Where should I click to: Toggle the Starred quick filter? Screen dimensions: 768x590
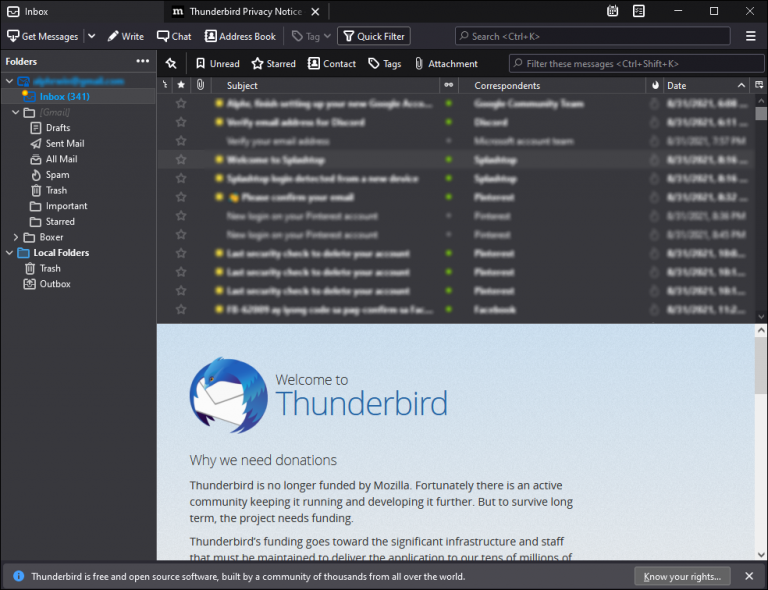tap(273, 64)
